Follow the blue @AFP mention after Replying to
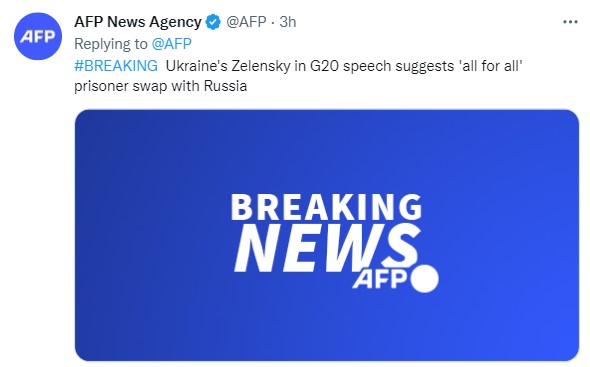This screenshot has width=590, height=367. (x=172, y=44)
